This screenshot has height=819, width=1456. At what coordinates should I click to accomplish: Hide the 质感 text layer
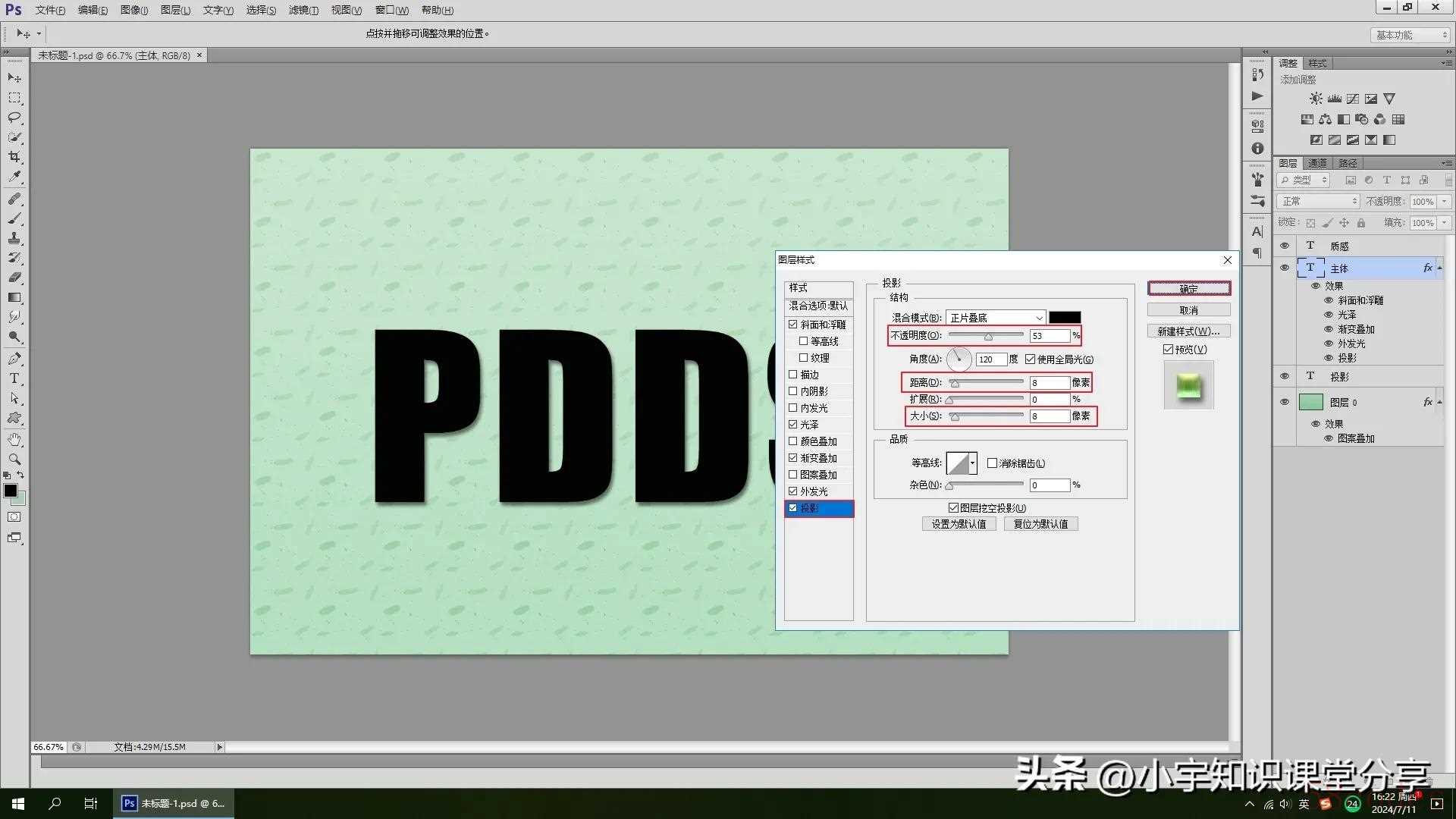(x=1285, y=246)
